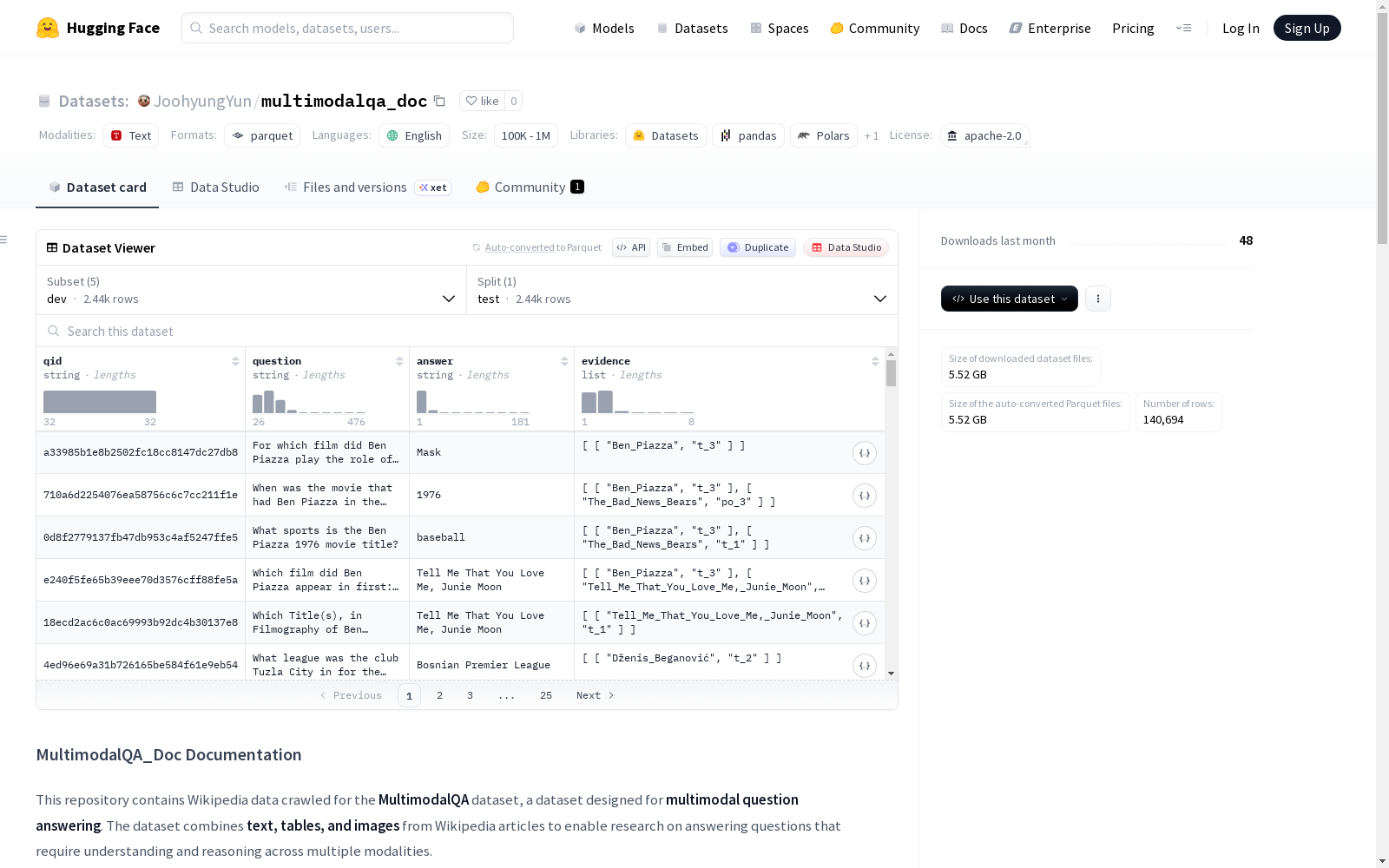
Task: Show the +1 additional libraries
Action: 872,135
